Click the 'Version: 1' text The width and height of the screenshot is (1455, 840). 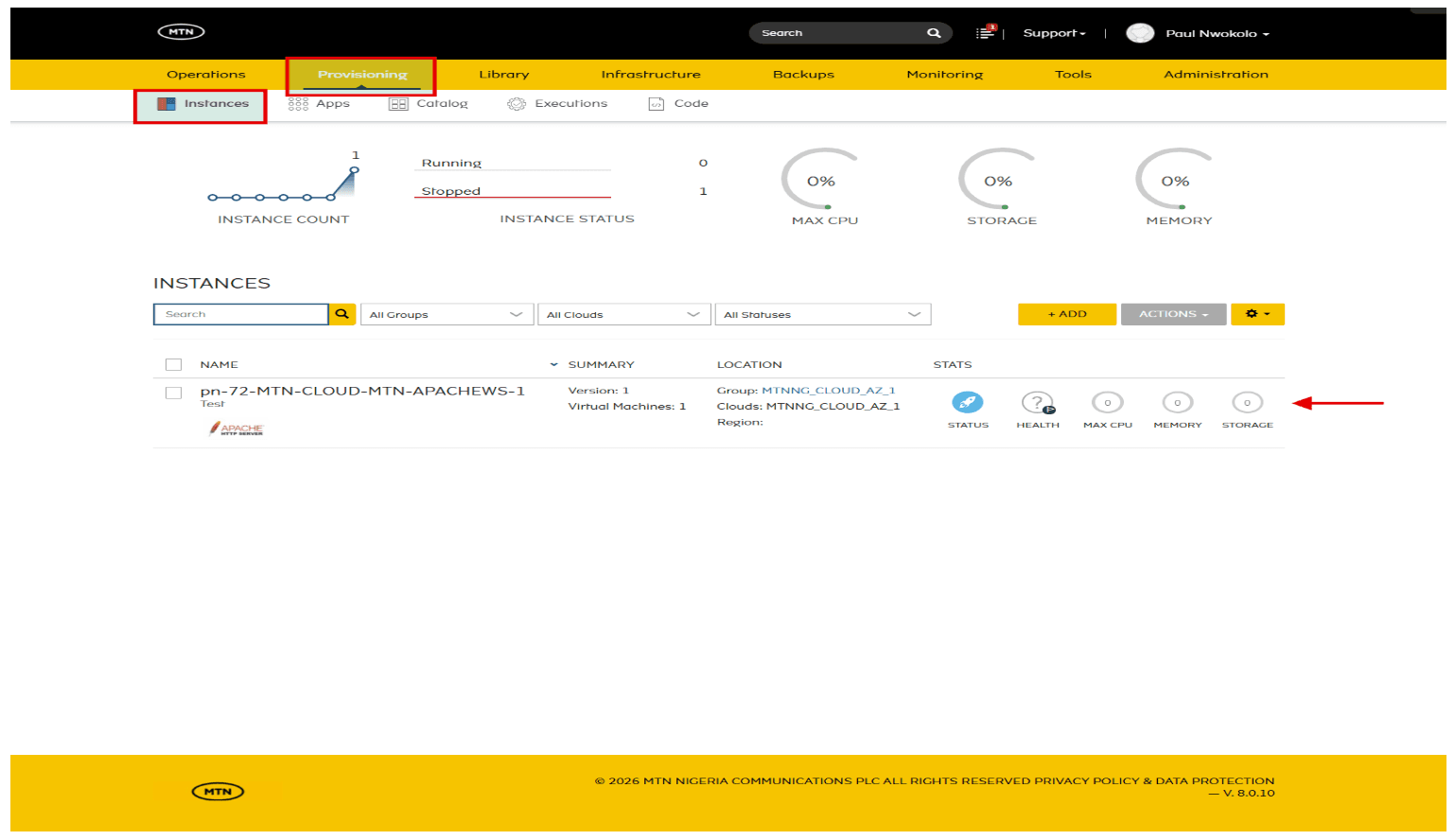coord(598,390)
